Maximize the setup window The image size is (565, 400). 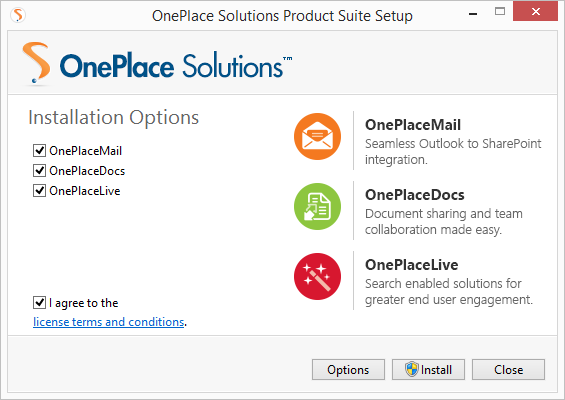coord(500,12)
